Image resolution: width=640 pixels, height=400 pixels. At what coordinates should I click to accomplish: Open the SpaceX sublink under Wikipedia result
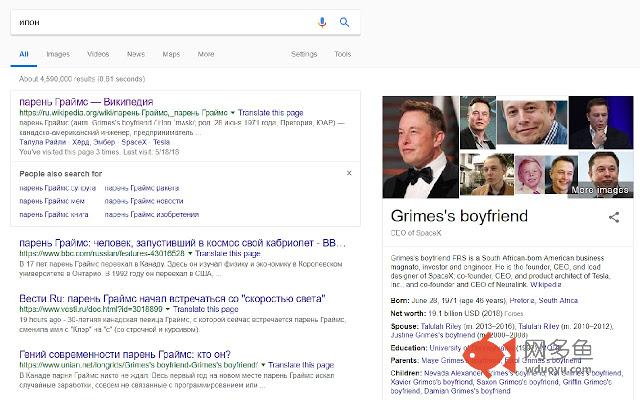(x=134, y=142)
